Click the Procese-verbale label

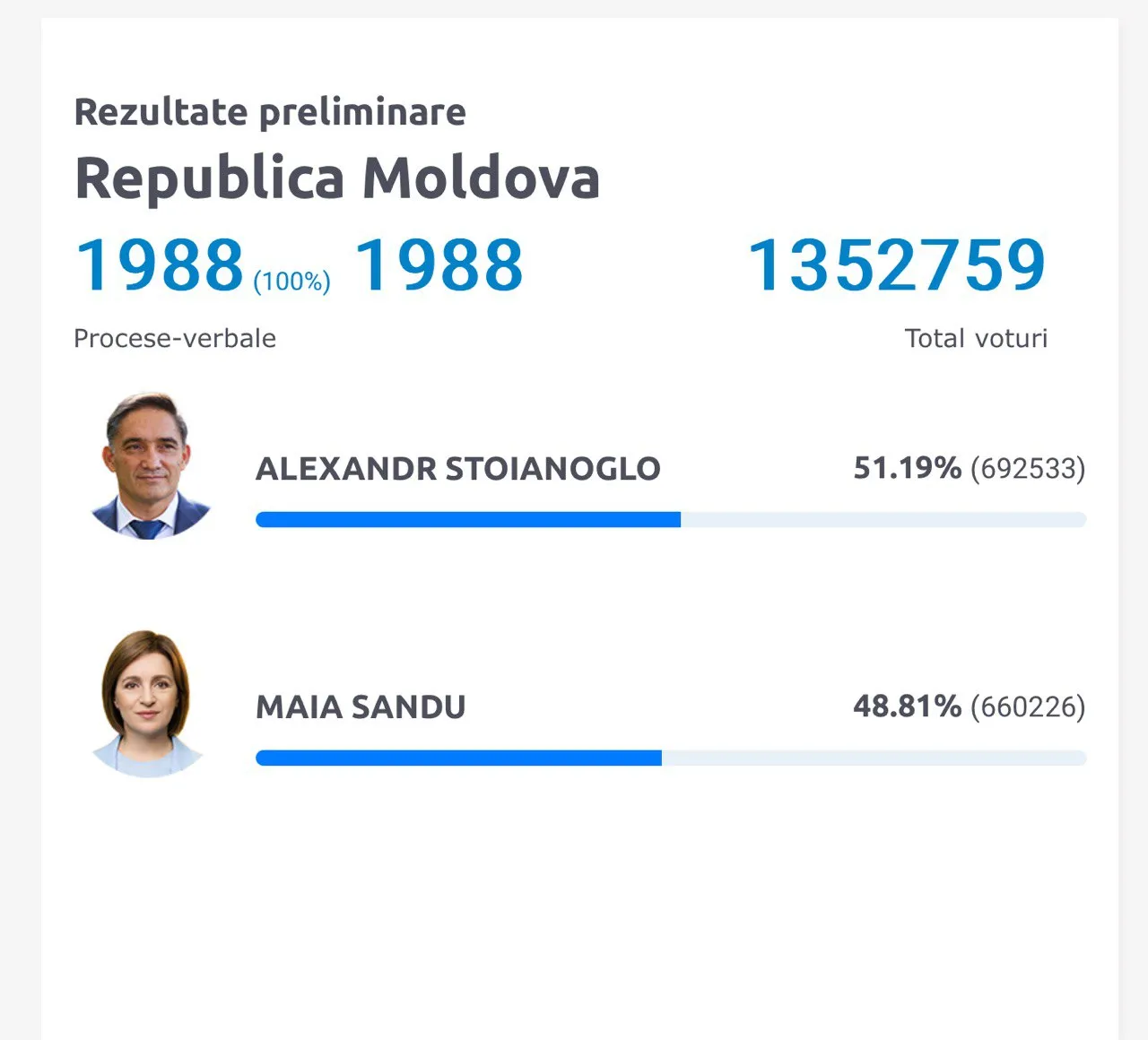pos(175,338)
